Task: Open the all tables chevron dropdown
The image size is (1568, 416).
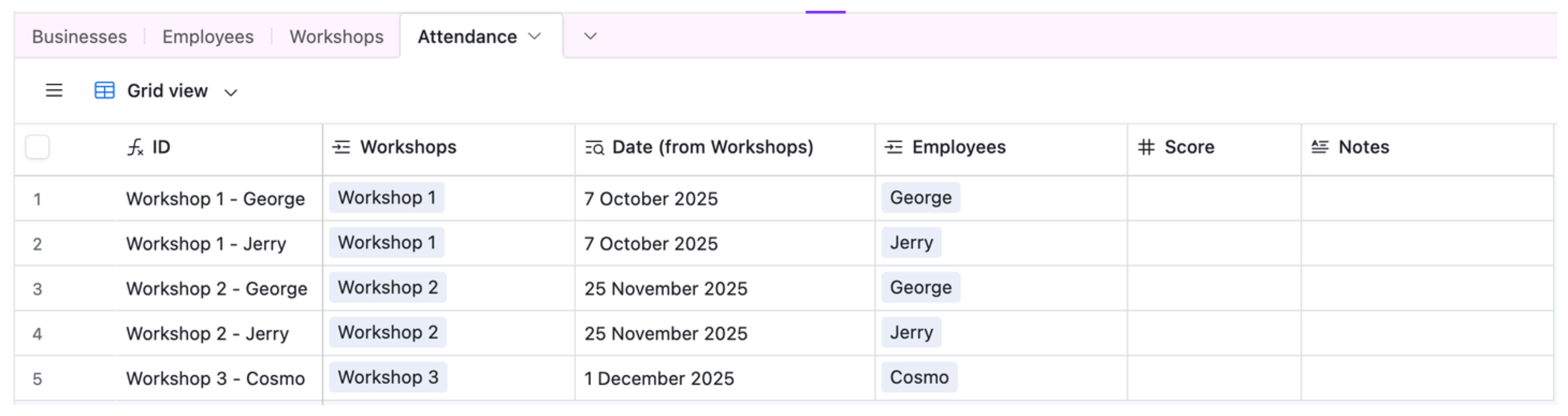Action: 590,37
